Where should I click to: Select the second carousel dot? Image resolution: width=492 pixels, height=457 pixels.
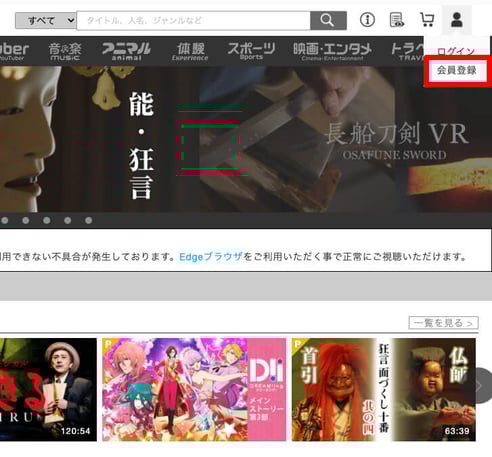click(x=26, y=220)
